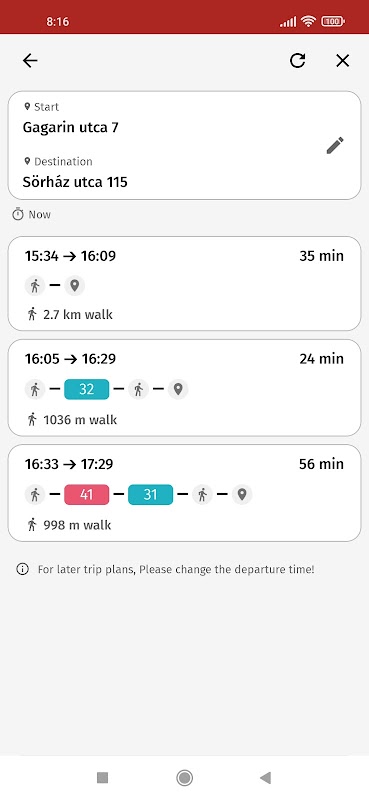Refresh the trip plan results

click(x=298, y=61)
